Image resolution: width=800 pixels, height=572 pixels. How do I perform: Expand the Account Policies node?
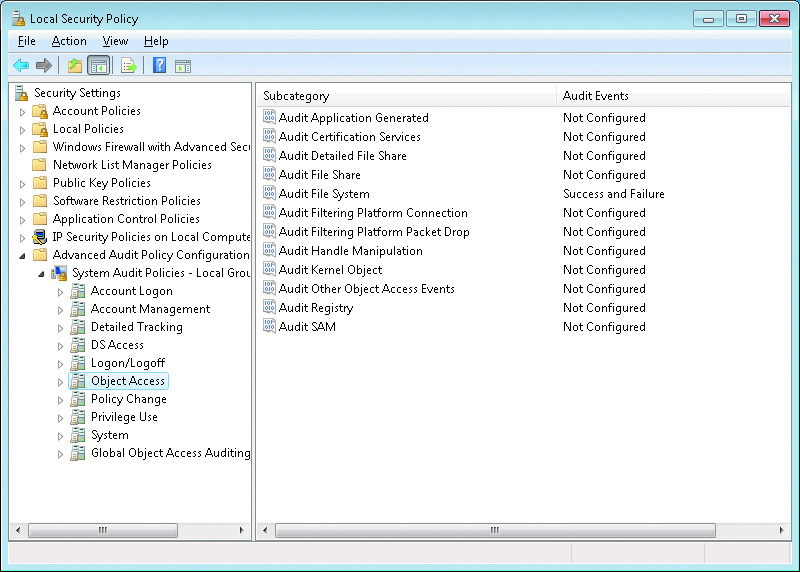[22, 112]
